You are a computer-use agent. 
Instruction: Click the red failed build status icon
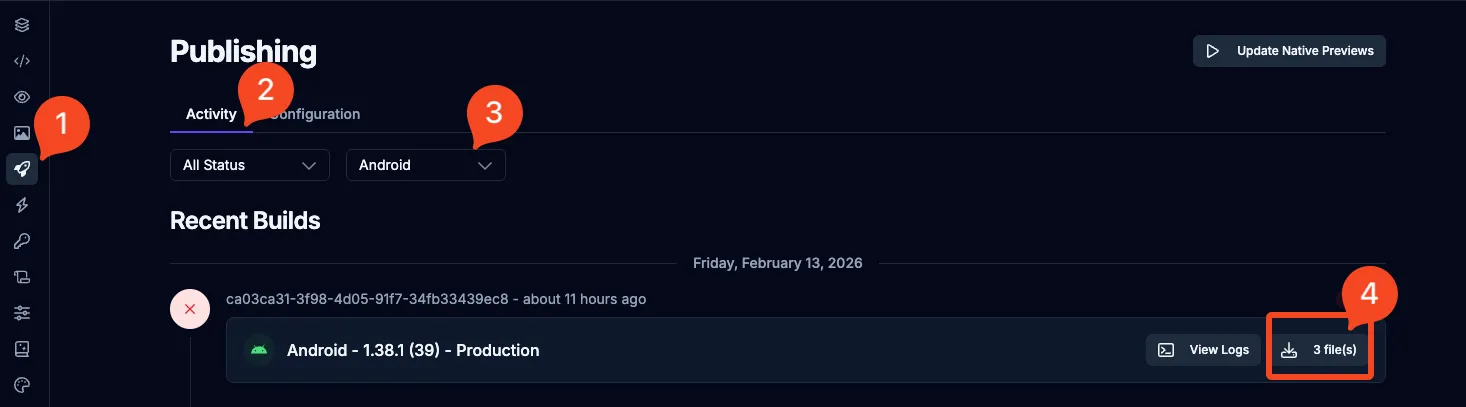point(190,310)
